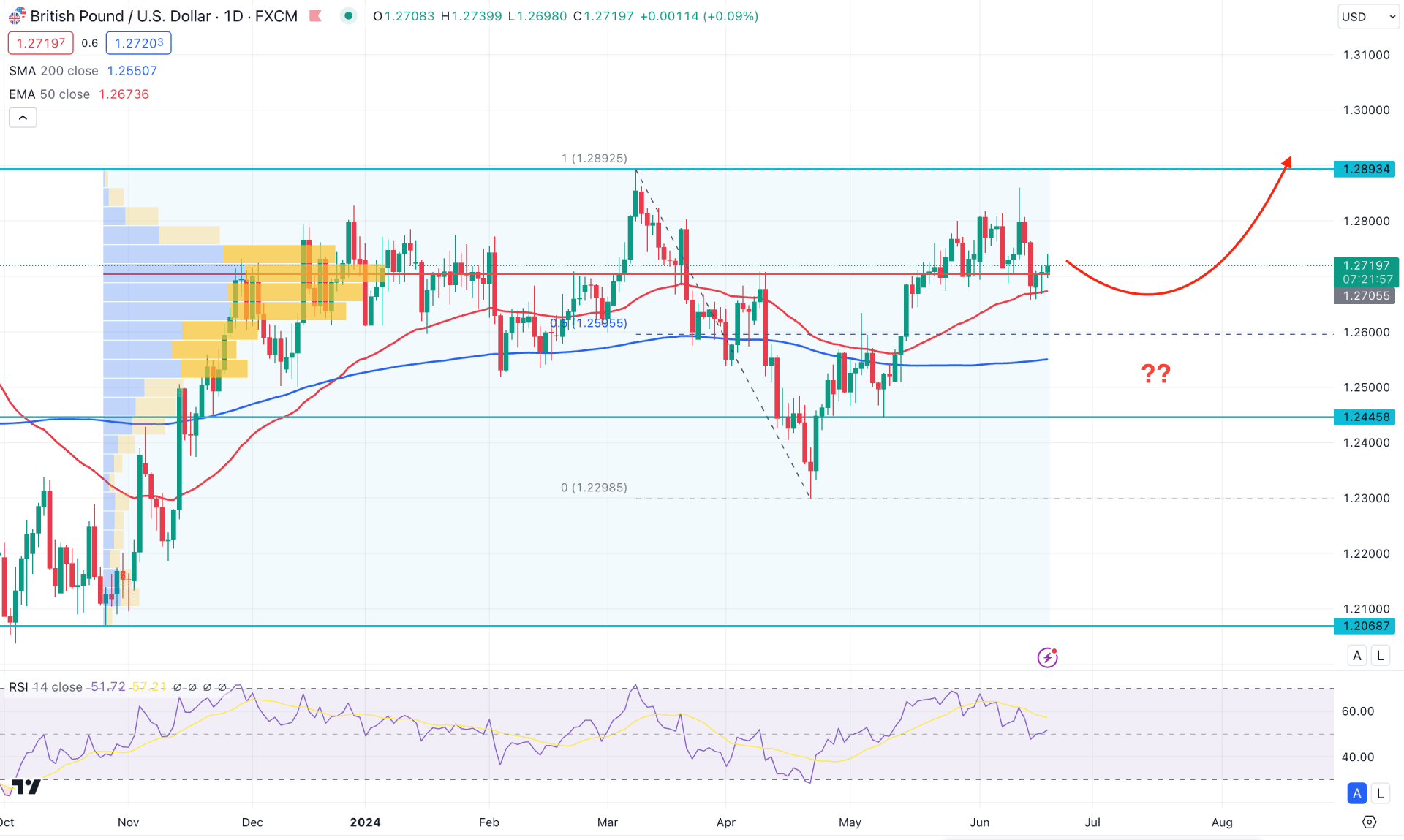Select the SMA 200 close indicator legend
Viewport: 1404px width, 840px height.
(x=53, y=71)
